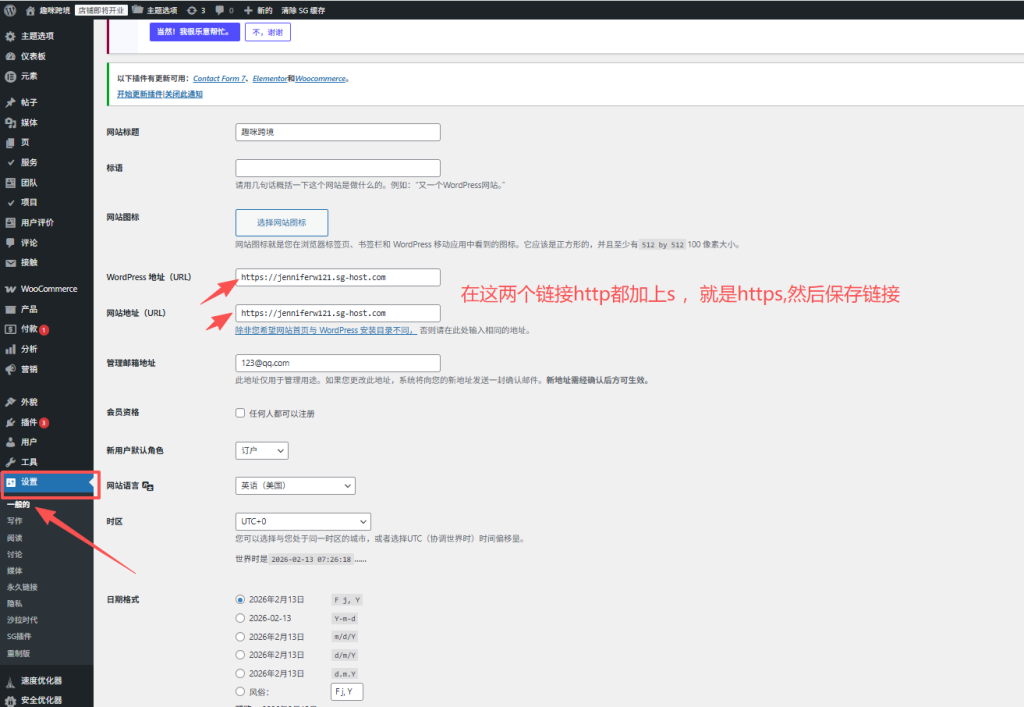
Task: Open the Contact Form 7 update link
Action: tap(220, 78)
